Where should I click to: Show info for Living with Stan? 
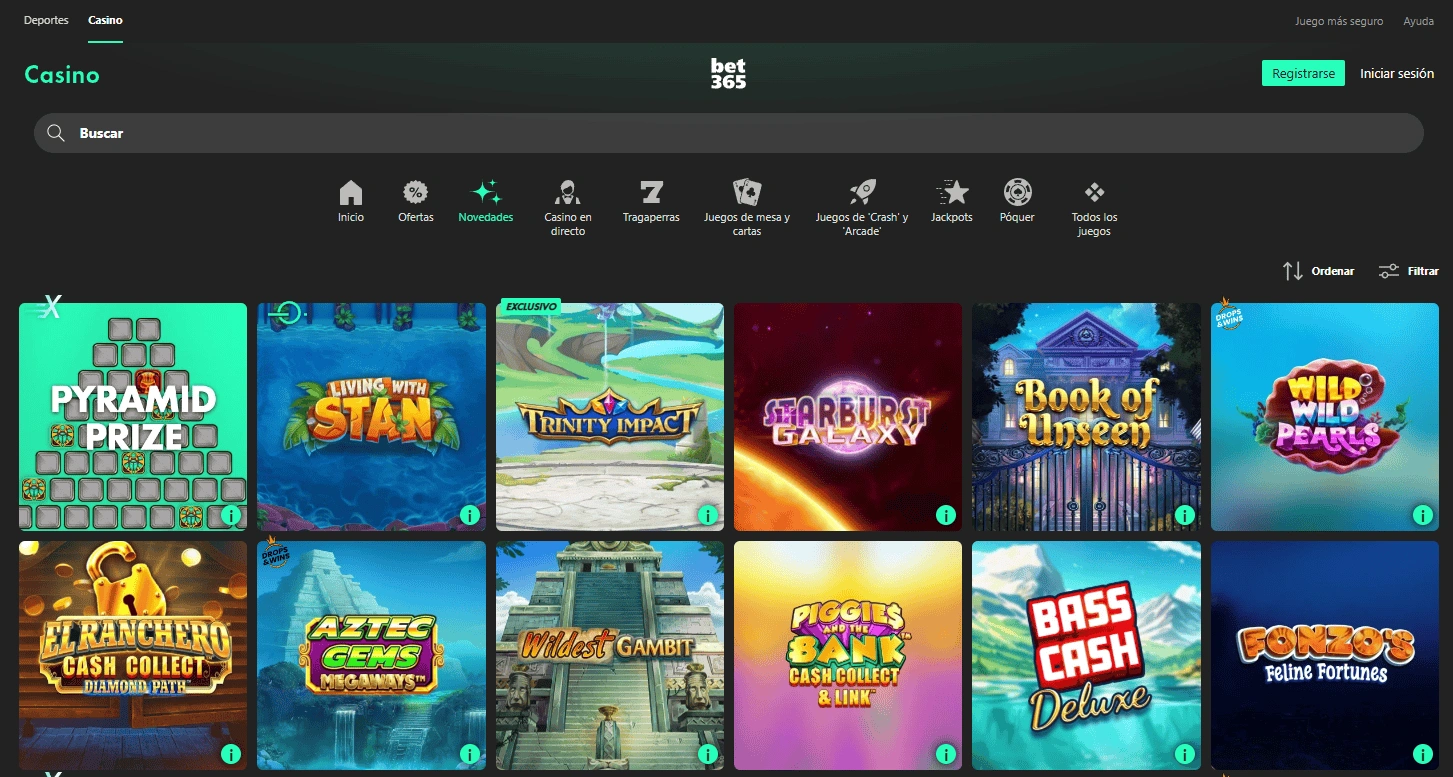(470, 515)
